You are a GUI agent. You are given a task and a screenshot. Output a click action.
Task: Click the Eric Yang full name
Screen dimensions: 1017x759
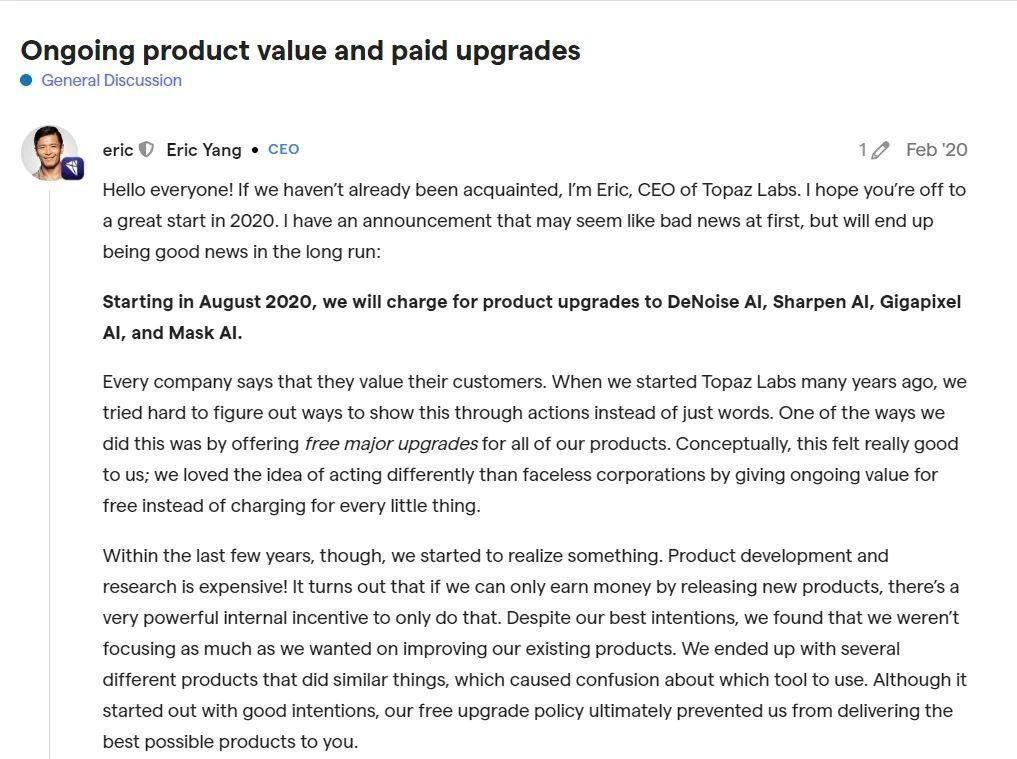[204, 150]
